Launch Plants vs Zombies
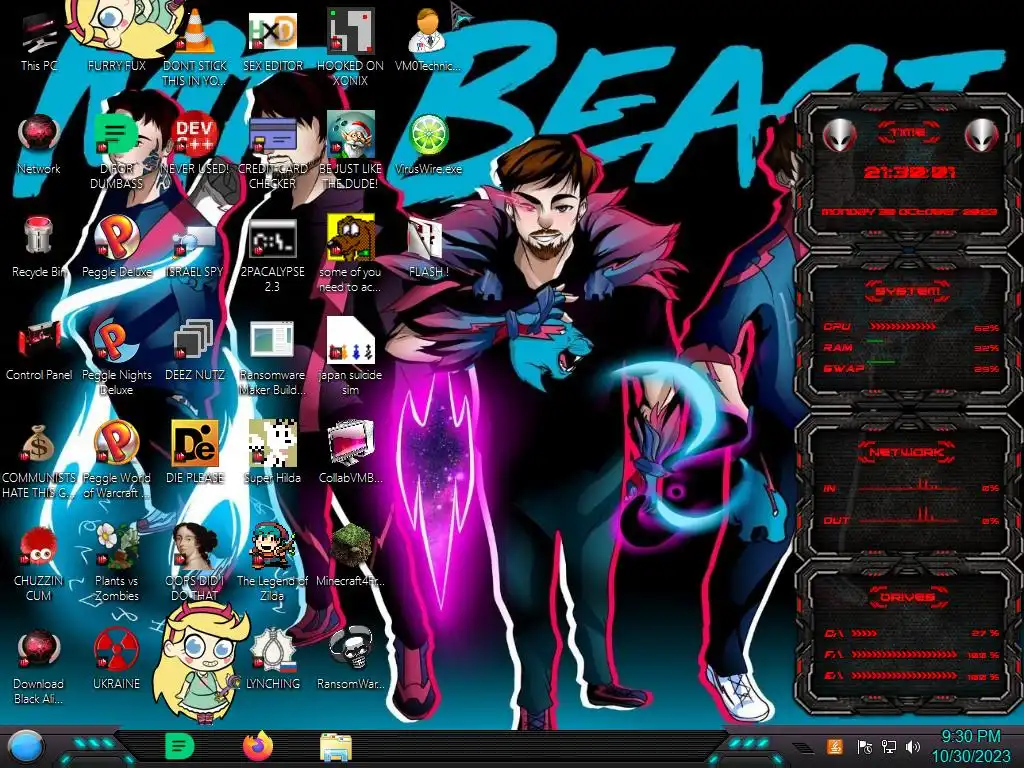This screenshot has width=1024, height=768. pos(116,563)
